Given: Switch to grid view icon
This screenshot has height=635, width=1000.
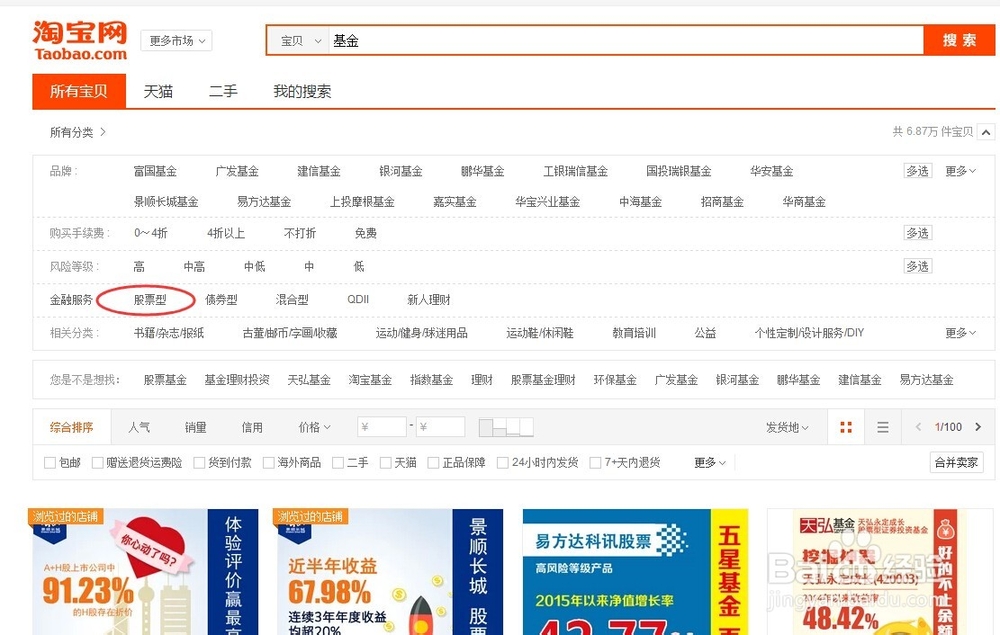Looking at the screenshot, I should [x=846, y=427].
